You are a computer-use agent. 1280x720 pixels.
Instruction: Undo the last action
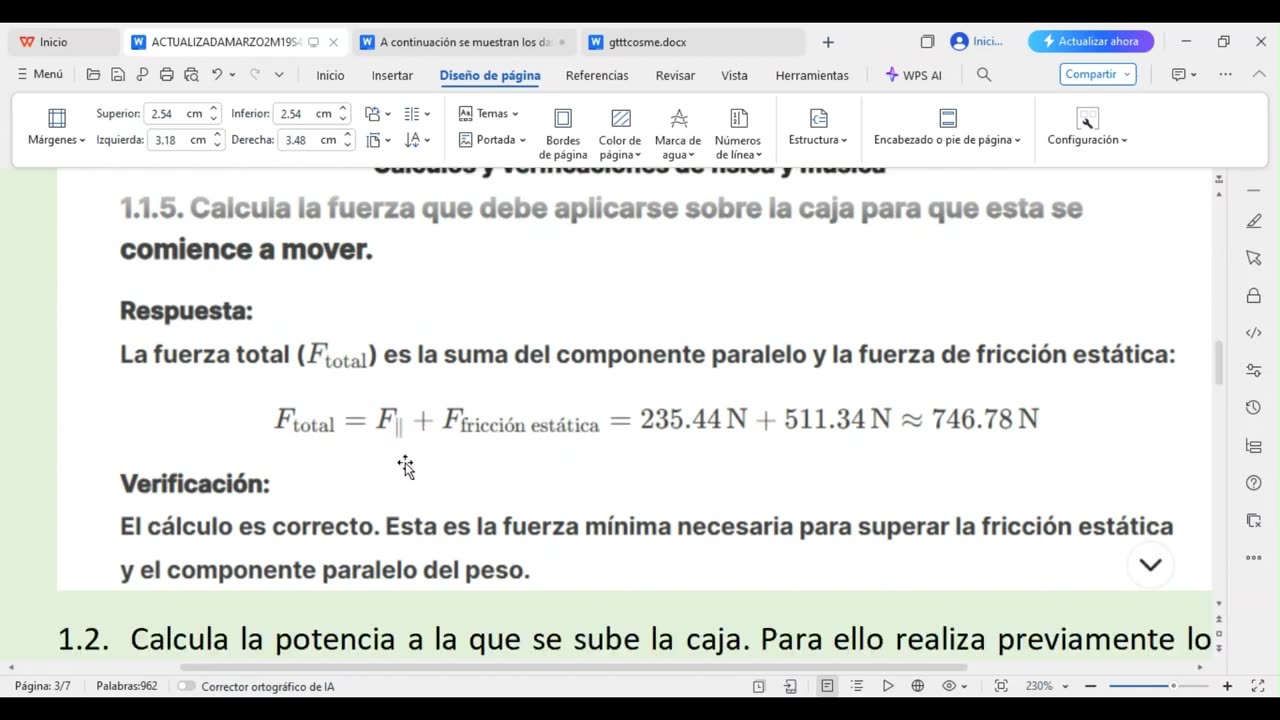tap(216, 75)
